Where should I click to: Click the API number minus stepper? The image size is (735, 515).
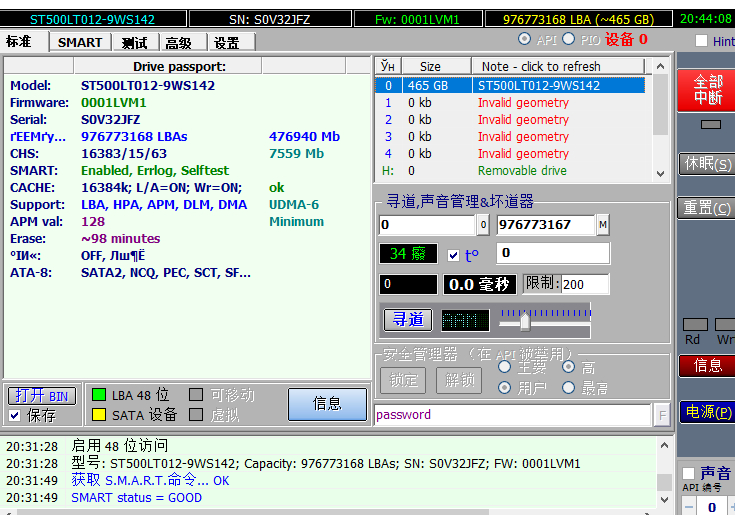coord(689,507)
